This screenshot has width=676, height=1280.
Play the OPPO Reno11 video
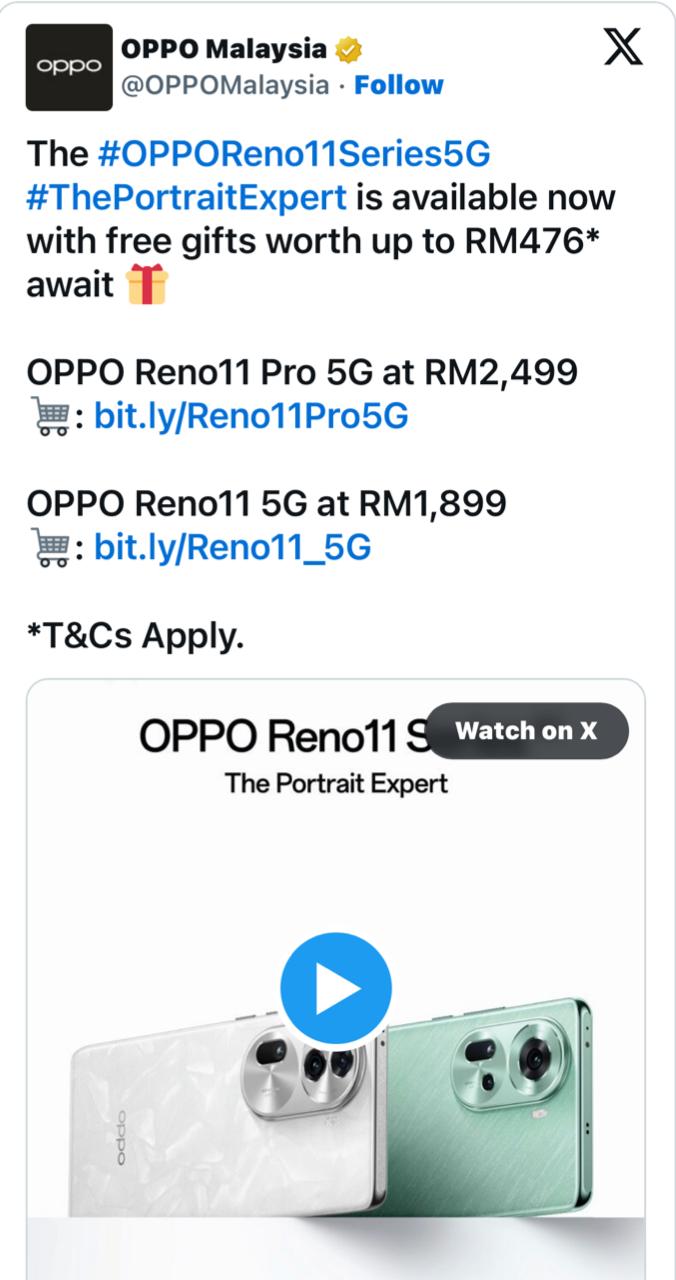point(336,989)
